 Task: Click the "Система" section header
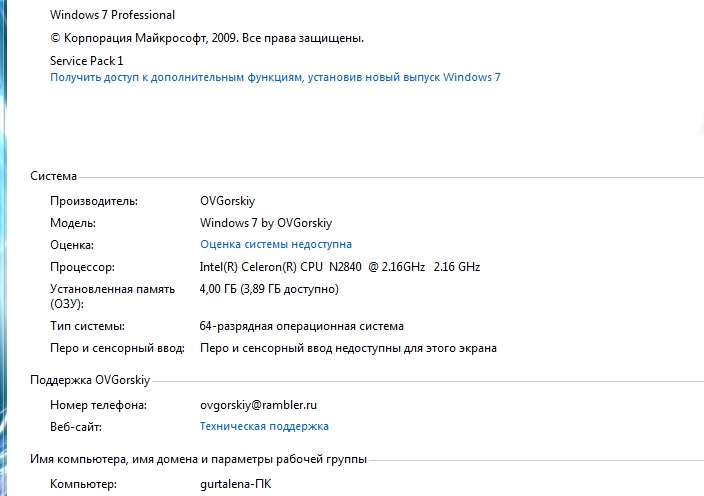point(53,176)
